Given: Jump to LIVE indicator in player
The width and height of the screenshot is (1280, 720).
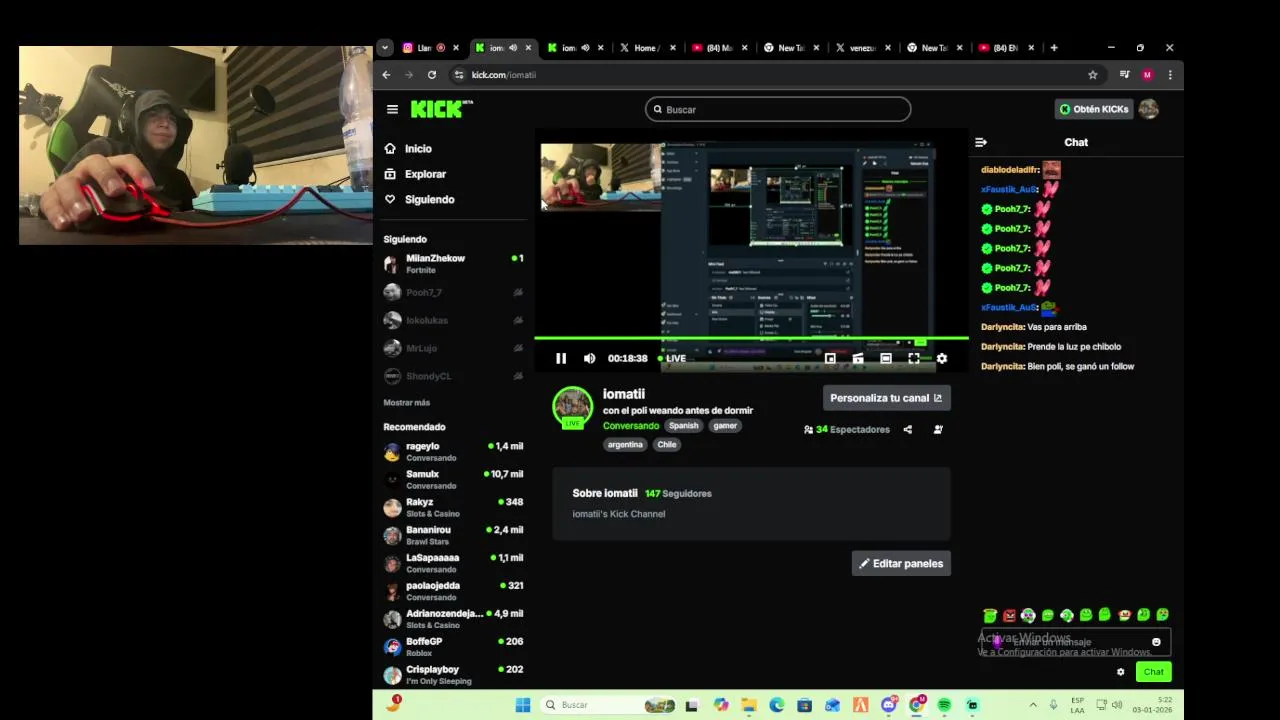Looking at the screenshot, I should pos(672,358).
